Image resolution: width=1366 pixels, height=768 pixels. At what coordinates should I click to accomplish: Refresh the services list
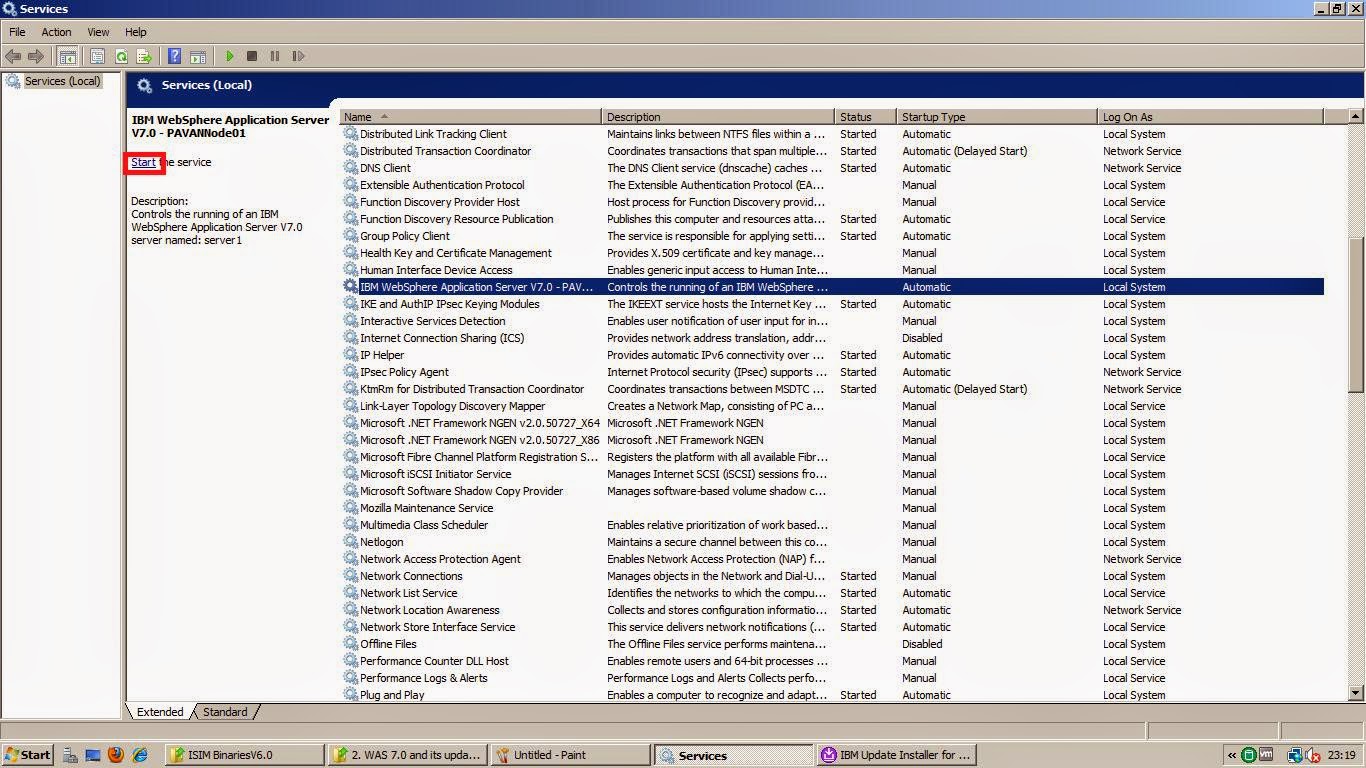(121, 56)
